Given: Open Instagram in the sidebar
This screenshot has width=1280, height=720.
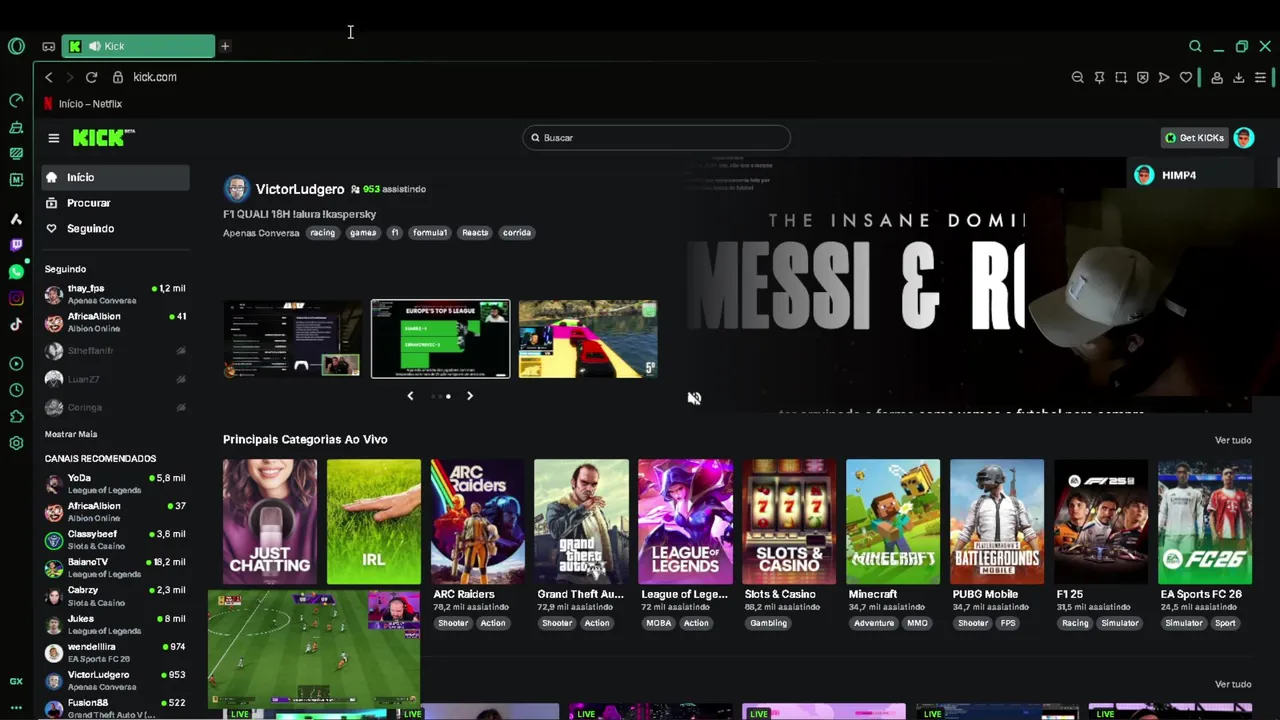Looking at the screenshot, I should click(x=16, y=298).
